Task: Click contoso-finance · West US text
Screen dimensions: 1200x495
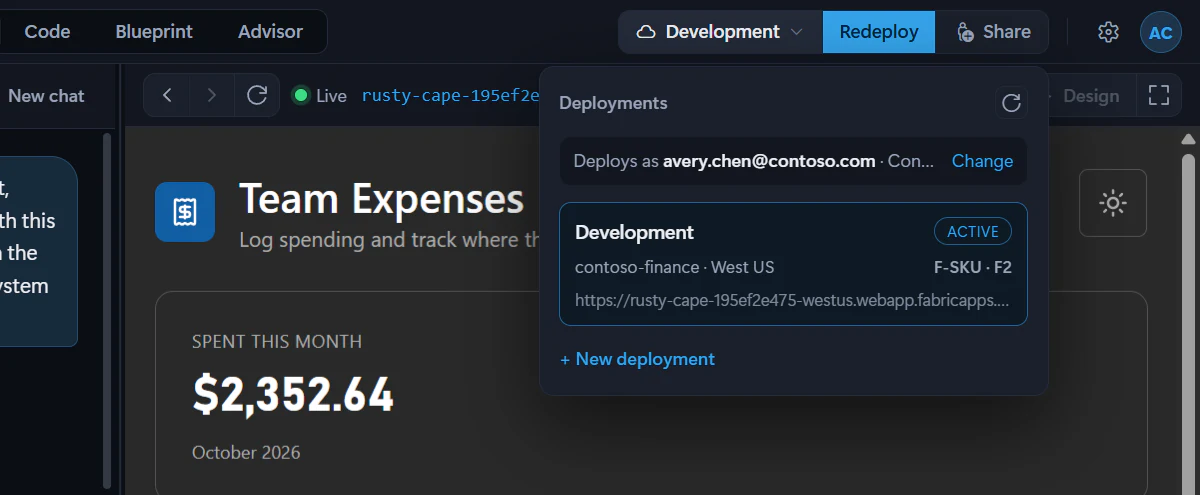Action: [674, 267]
